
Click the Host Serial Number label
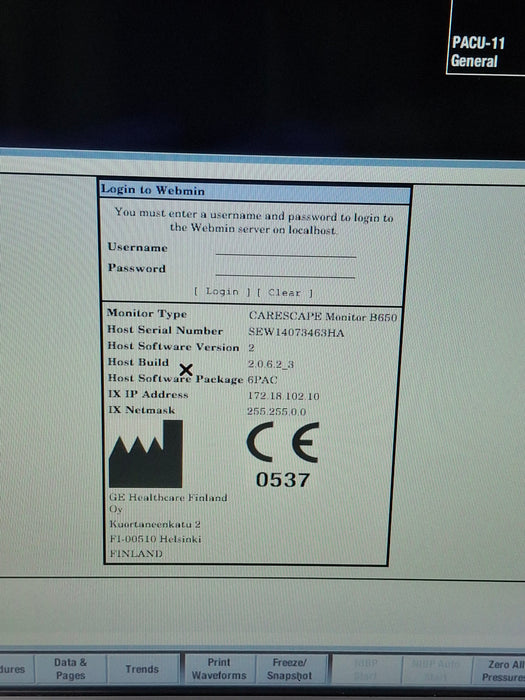165,330
